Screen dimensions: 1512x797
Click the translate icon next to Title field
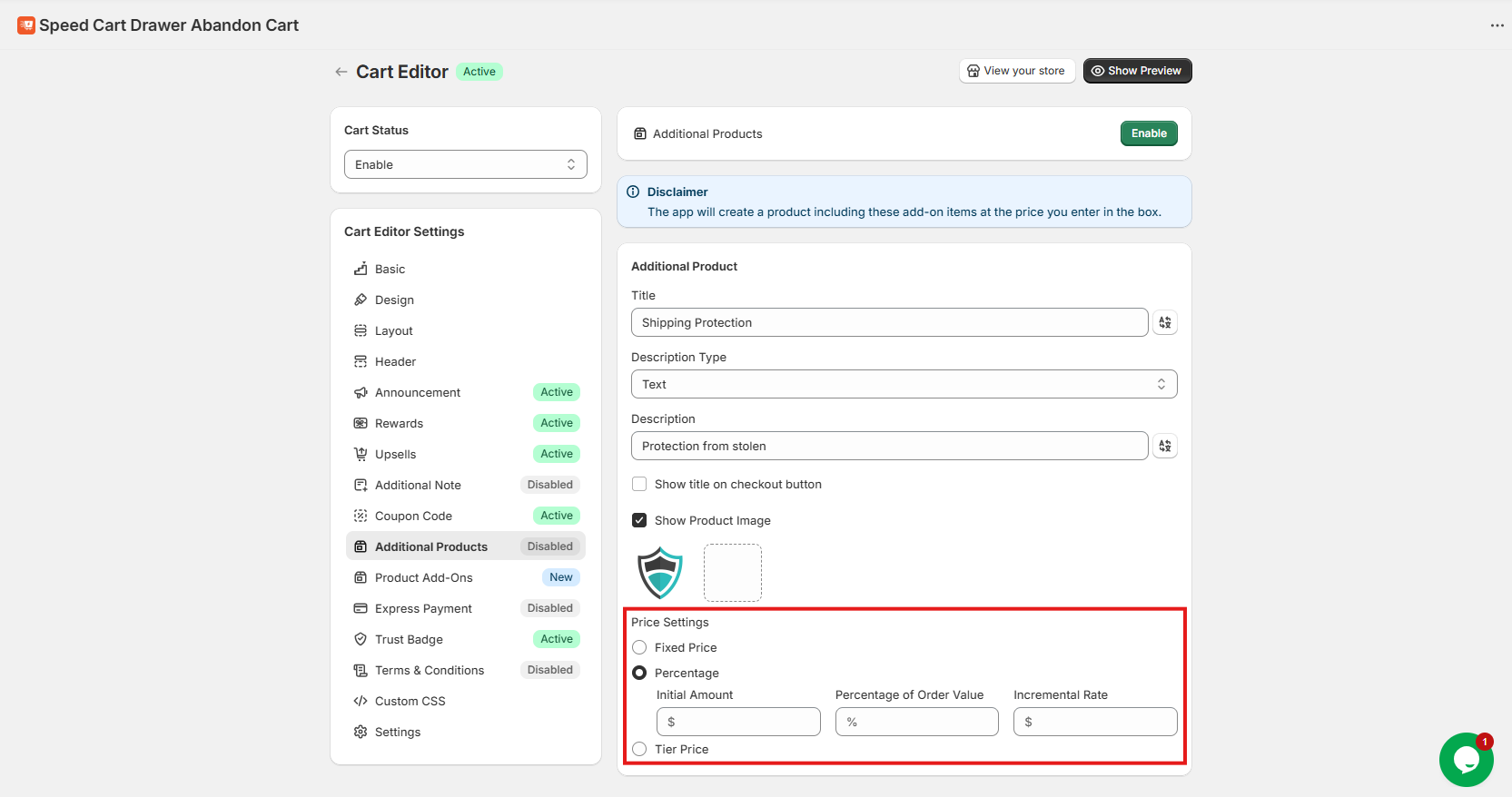(1165, 322)
